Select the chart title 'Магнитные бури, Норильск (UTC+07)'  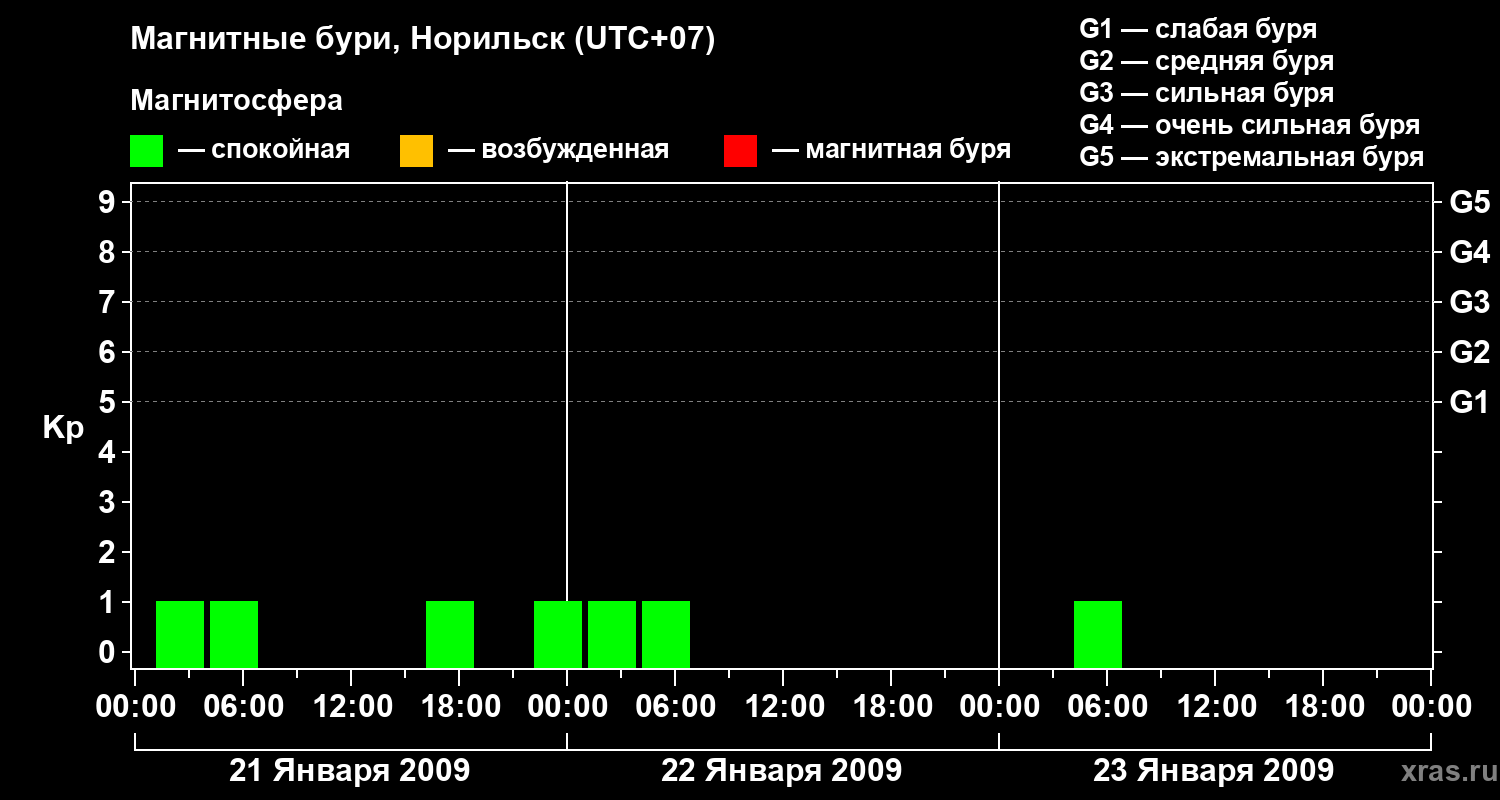423,40
